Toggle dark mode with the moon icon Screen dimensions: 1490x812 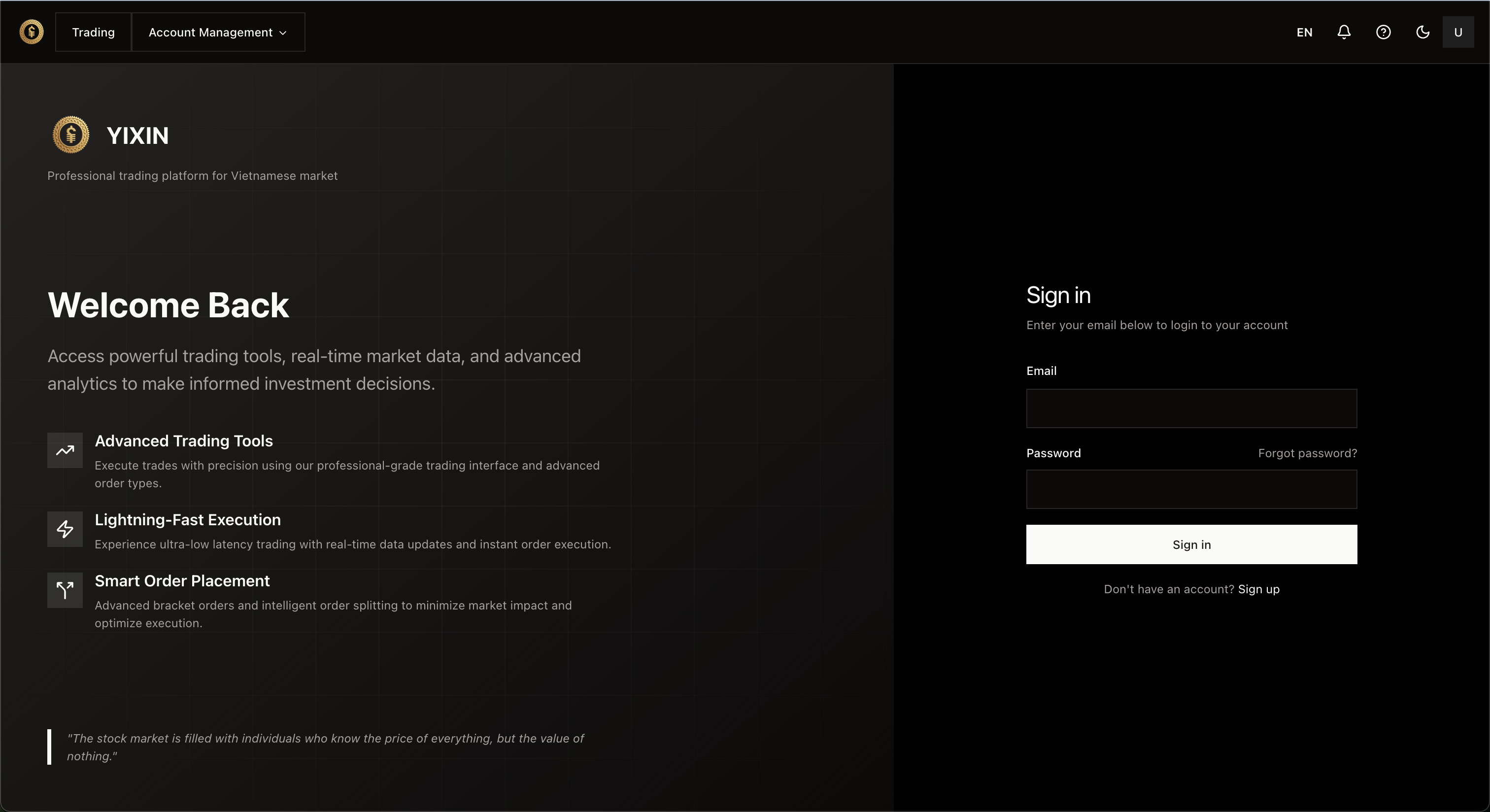1422,32
